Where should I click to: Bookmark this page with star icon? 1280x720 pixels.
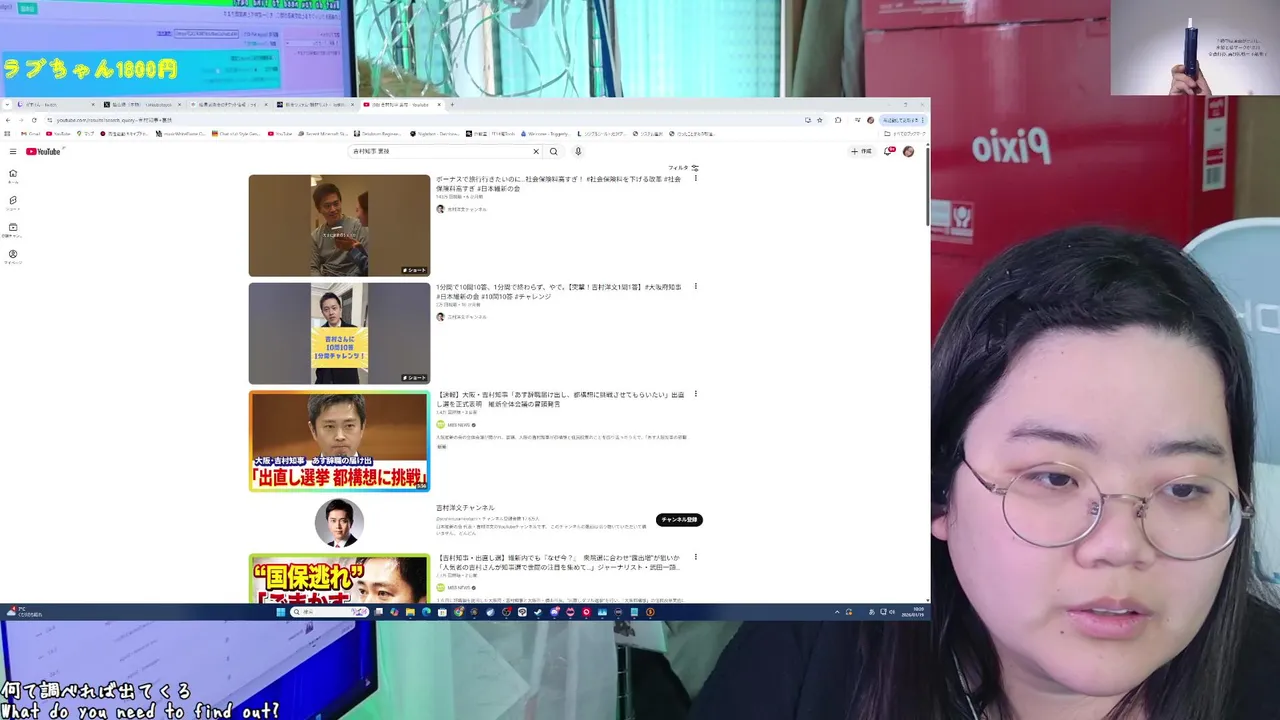tap(820, 120)
